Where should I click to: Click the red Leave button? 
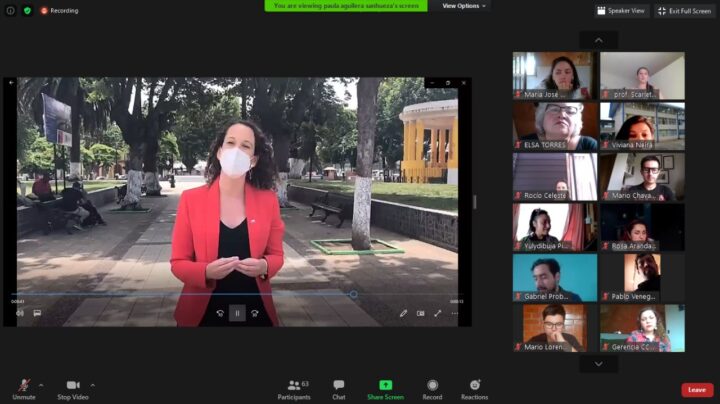coord(697,390)
